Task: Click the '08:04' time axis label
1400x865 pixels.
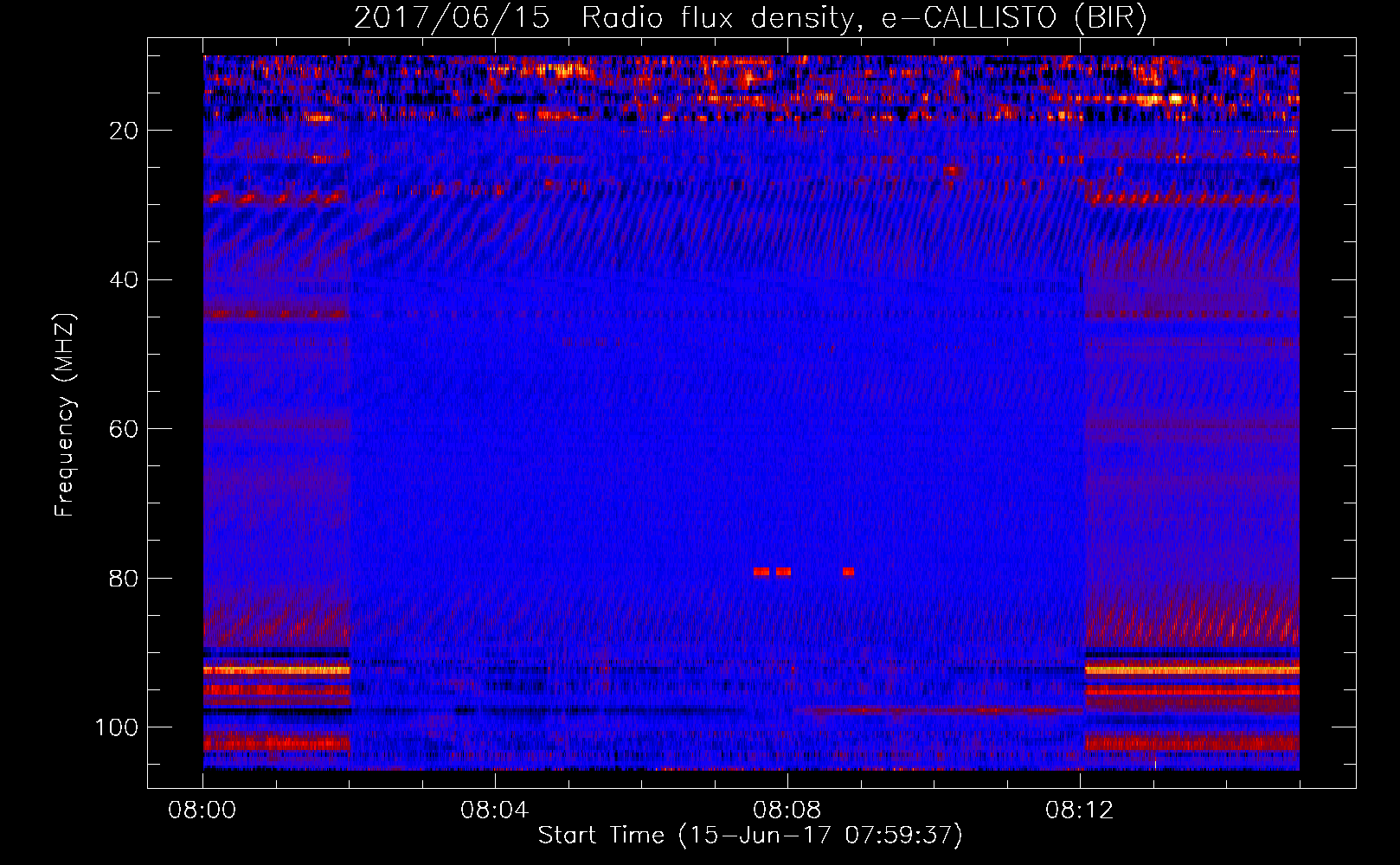Action: coord(495,811)
